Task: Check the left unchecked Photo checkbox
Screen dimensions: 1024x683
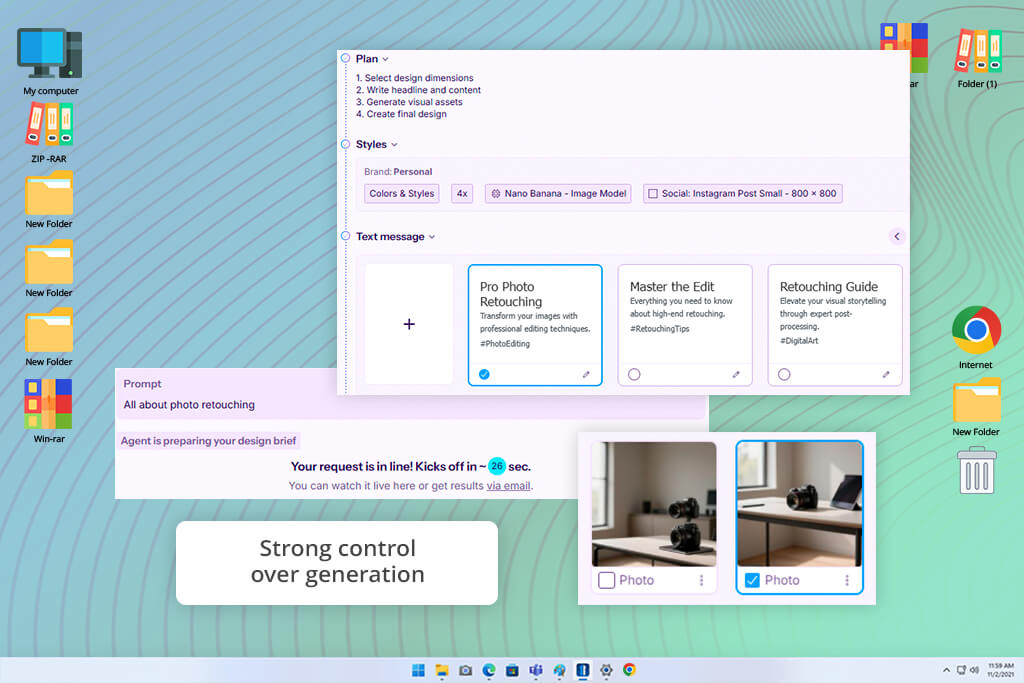Action: click(607, 580)
